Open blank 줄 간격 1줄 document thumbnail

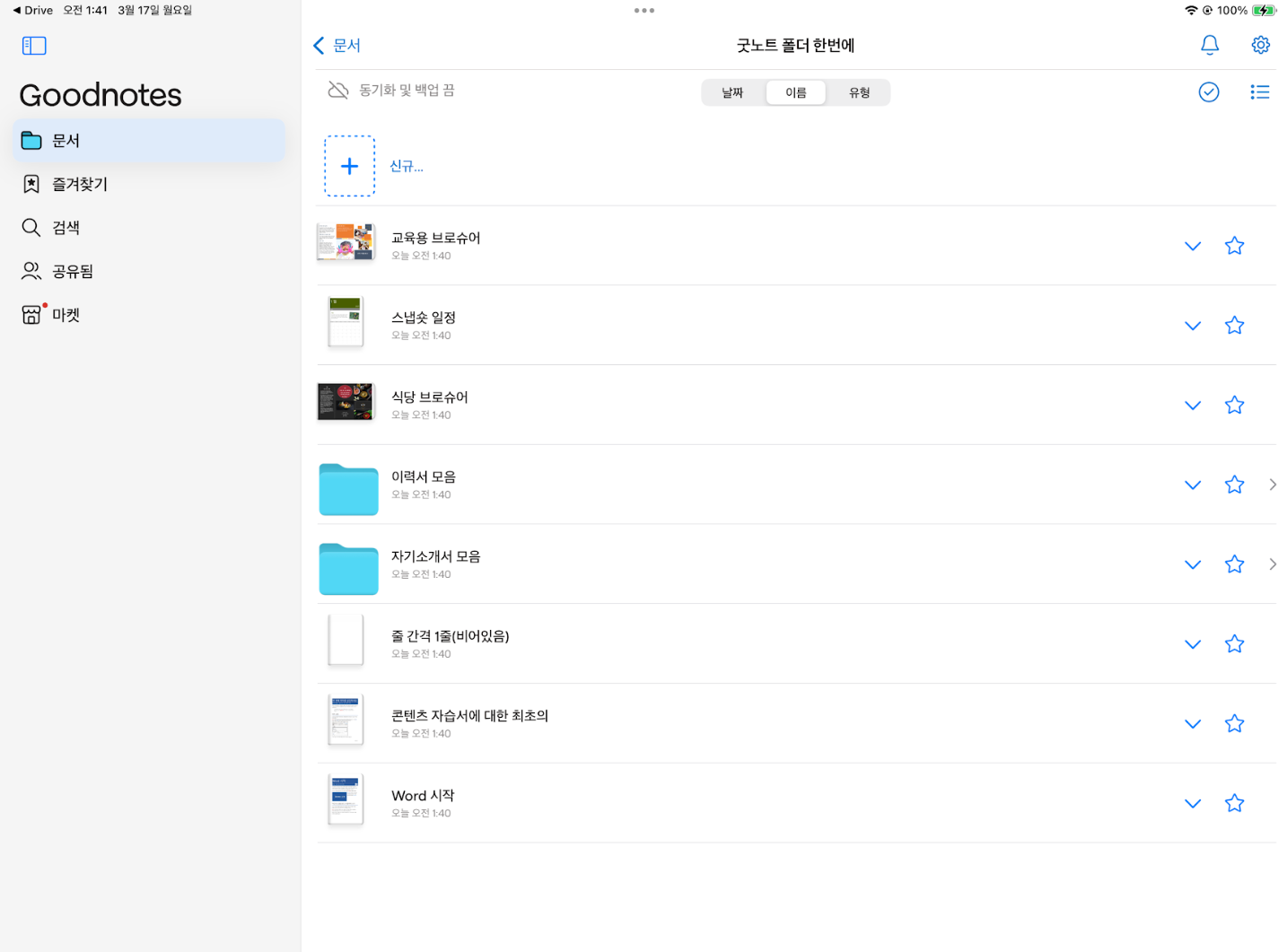(x=346, y=641)
